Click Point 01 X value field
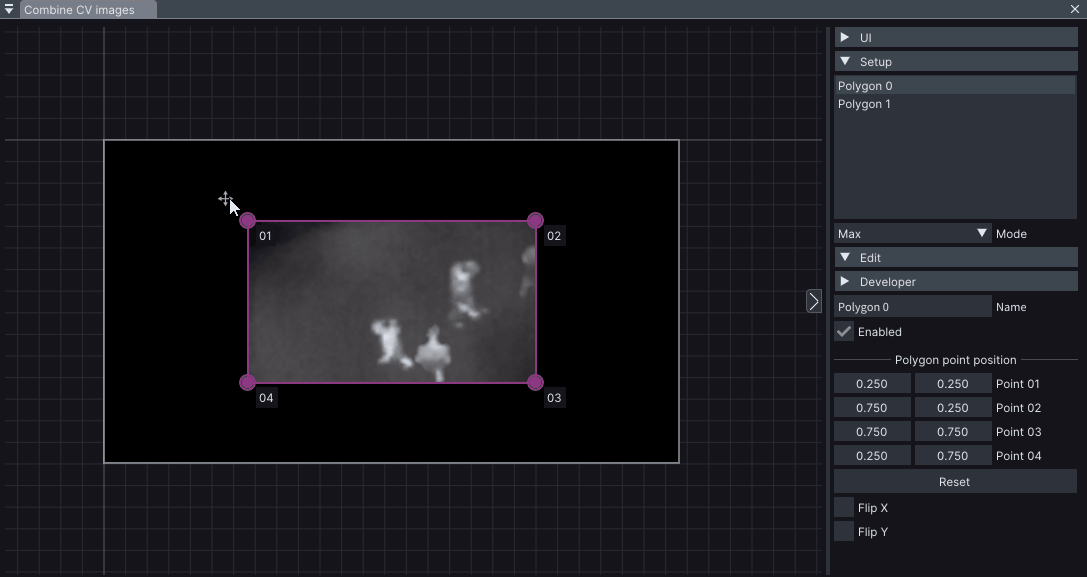Screen dimensions: 1087x577 [x=873, y=384]
